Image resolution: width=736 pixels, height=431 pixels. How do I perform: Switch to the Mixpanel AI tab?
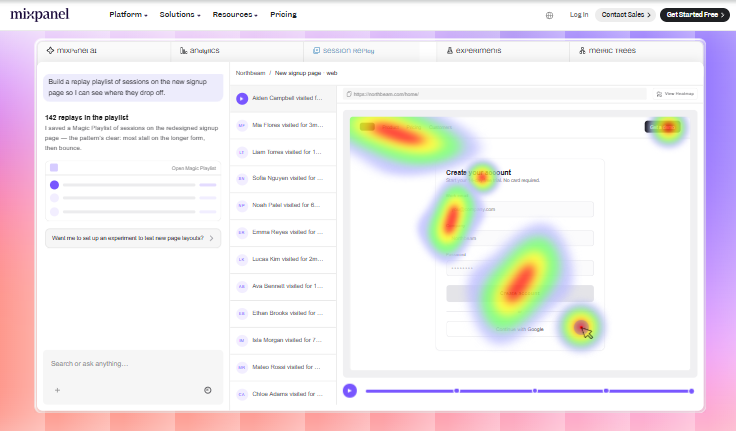[104, 50]
